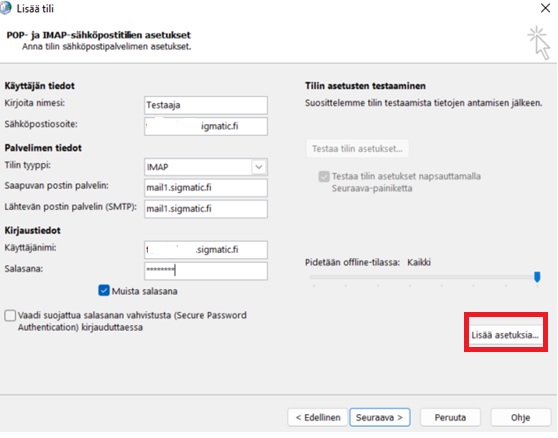Click the Sähköpostiosoite input field
558x438 pixels.
206,126
